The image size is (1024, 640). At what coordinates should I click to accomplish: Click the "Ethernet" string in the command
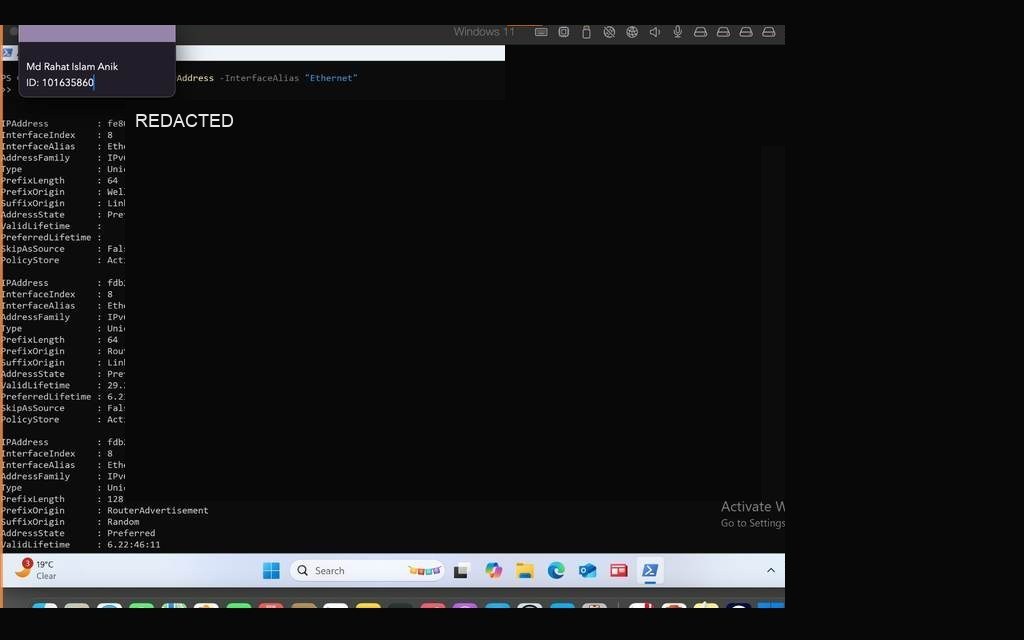tap(331, 78)
